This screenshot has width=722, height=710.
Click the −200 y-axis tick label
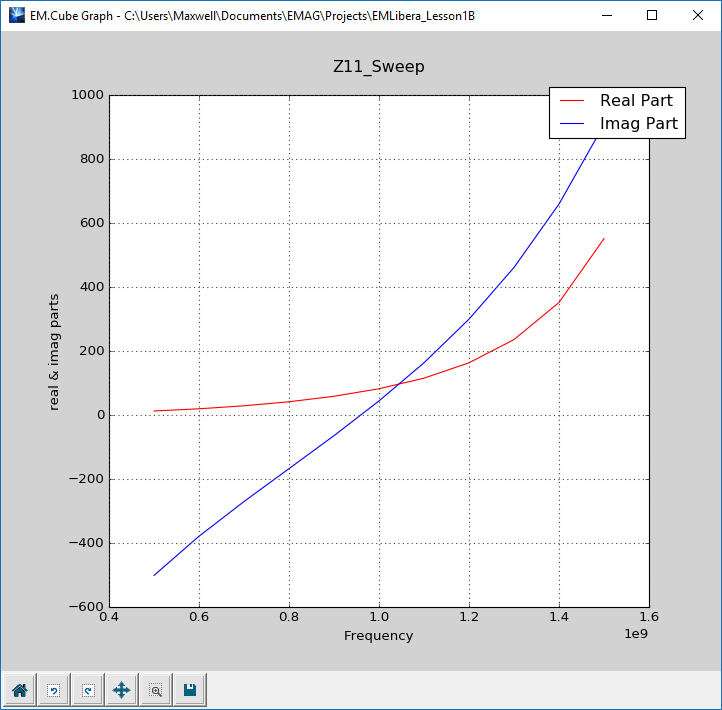pyautogui.click(x=87, y=479)
